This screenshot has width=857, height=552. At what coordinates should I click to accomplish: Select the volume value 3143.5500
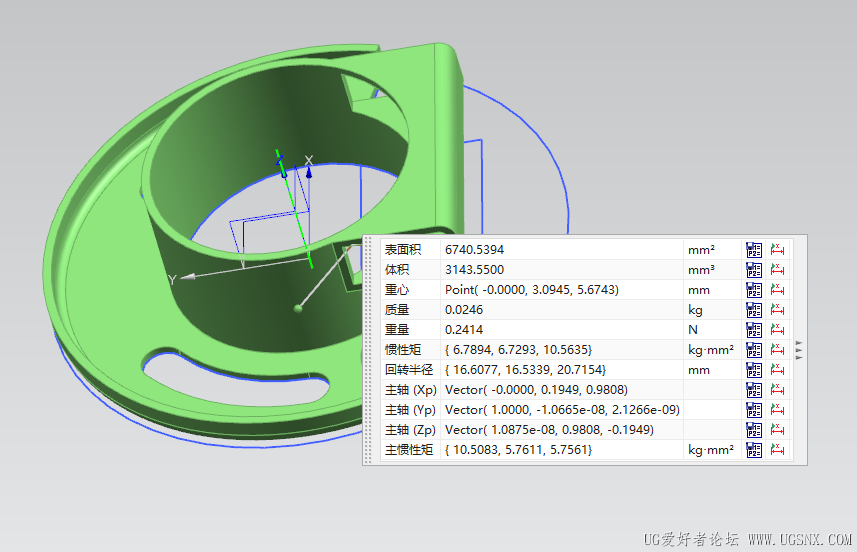click(x=474, y=270)
